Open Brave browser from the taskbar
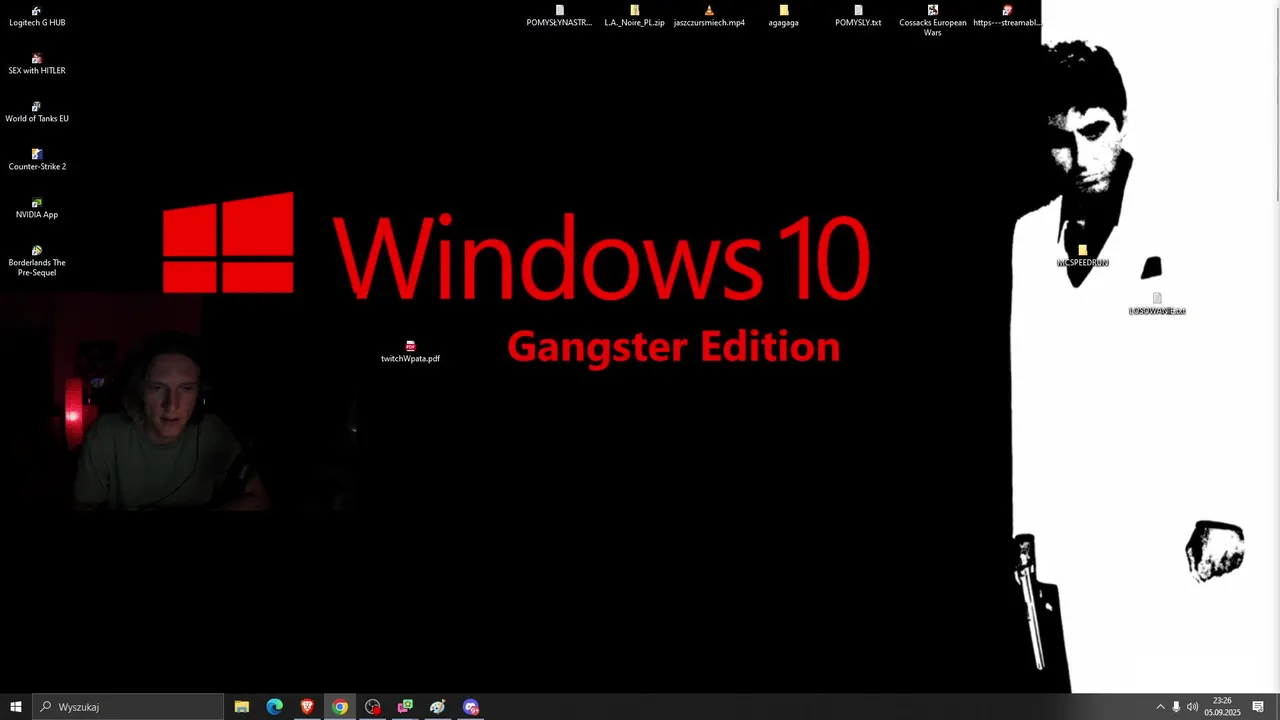The image size is (1280, 720). [x=307, y=707]
